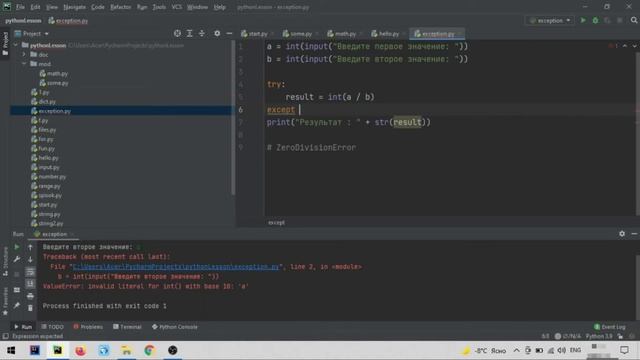
Task: Jump to next highlighted error arrow
Action: 634,46
